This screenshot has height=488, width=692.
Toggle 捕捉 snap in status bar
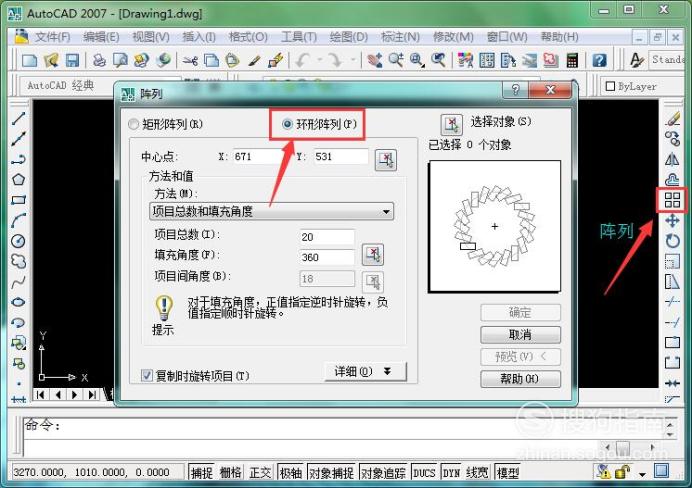(x=202, y=473)
